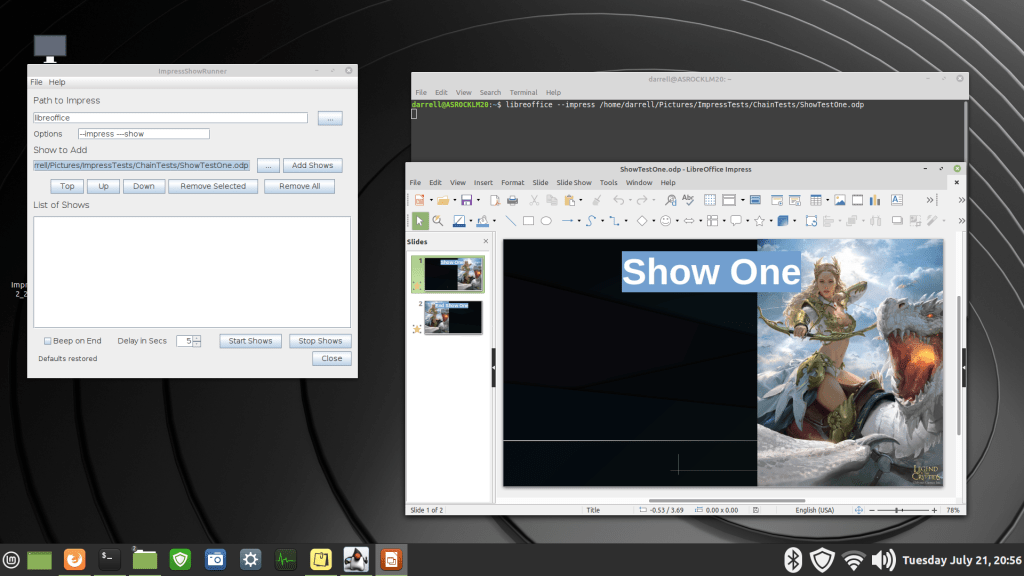The width and height of the screenshot is (1024, 576).
Task: Open the Bluetooth tray icon
Action: tap(792, 560)
